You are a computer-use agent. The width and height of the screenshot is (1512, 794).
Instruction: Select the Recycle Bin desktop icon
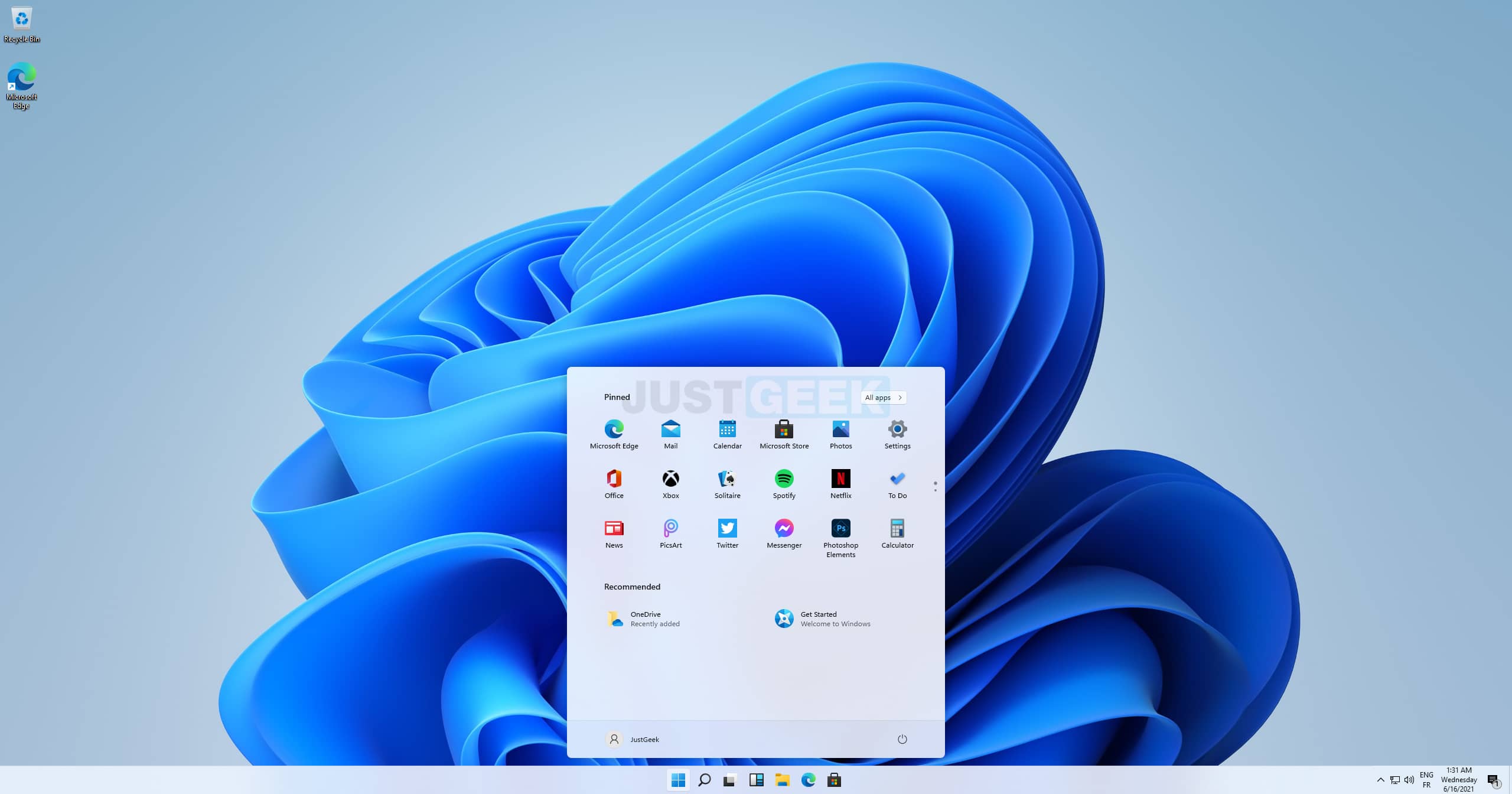click(x=21, y=25)
